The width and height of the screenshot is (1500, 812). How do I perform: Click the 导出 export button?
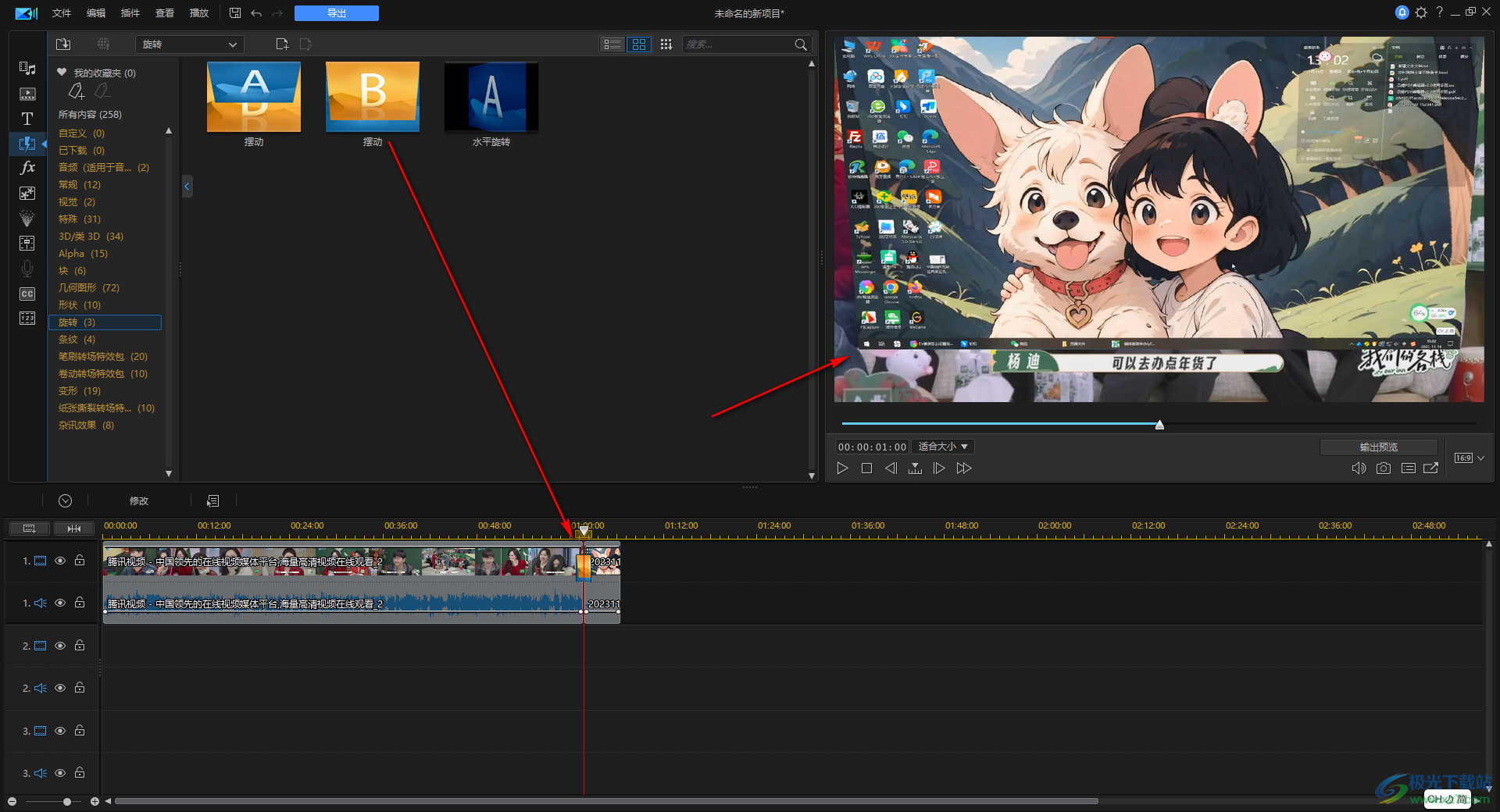click(337, 13)
